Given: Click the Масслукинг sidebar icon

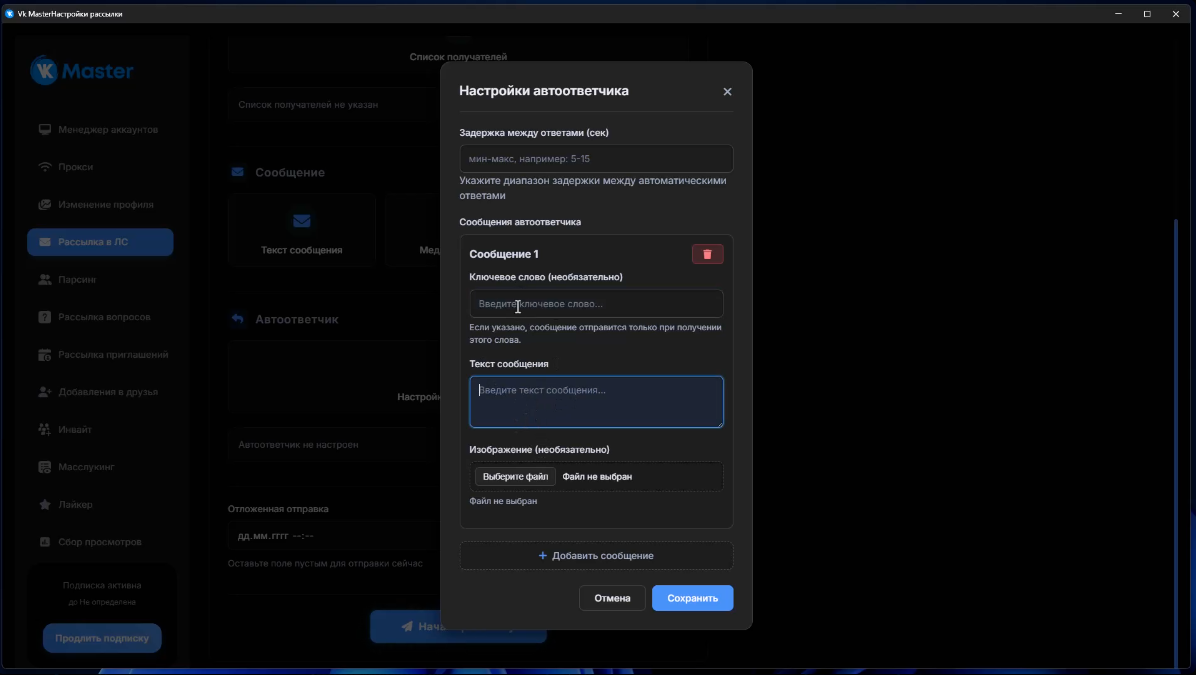Looking at the screenshot, I should [x=45, y=467].
